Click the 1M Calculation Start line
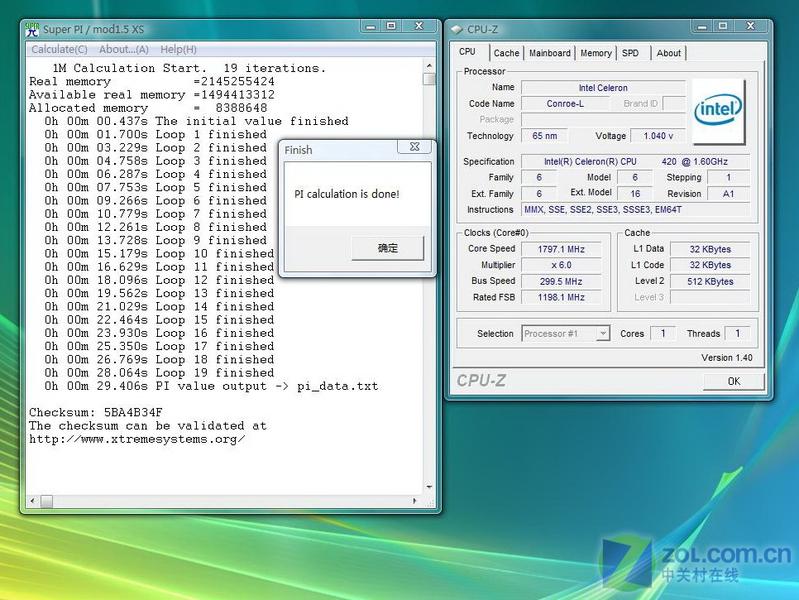This screenshot has width=799, height=600. tap(189, 68)
